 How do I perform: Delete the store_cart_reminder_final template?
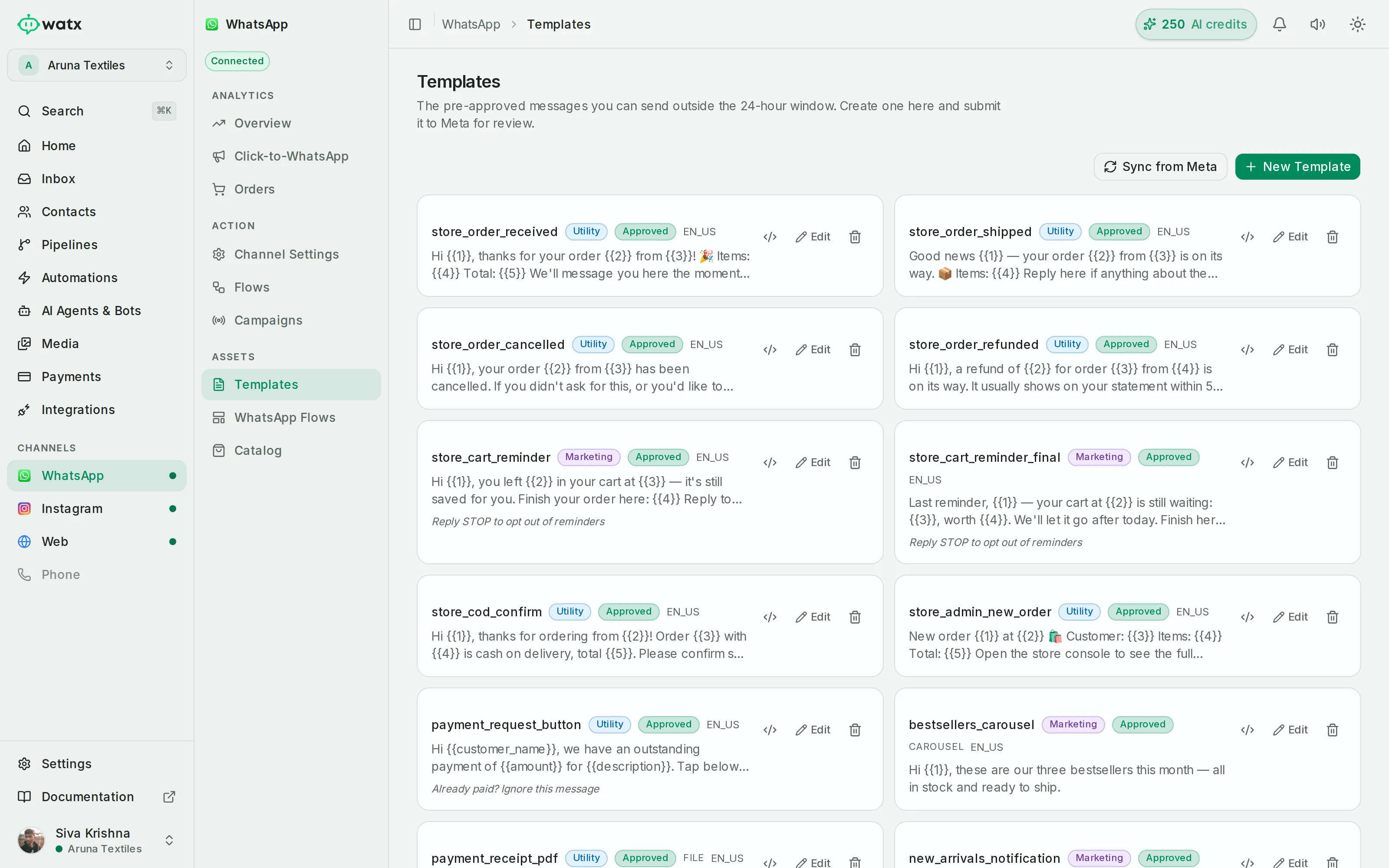coord(1332,462)
